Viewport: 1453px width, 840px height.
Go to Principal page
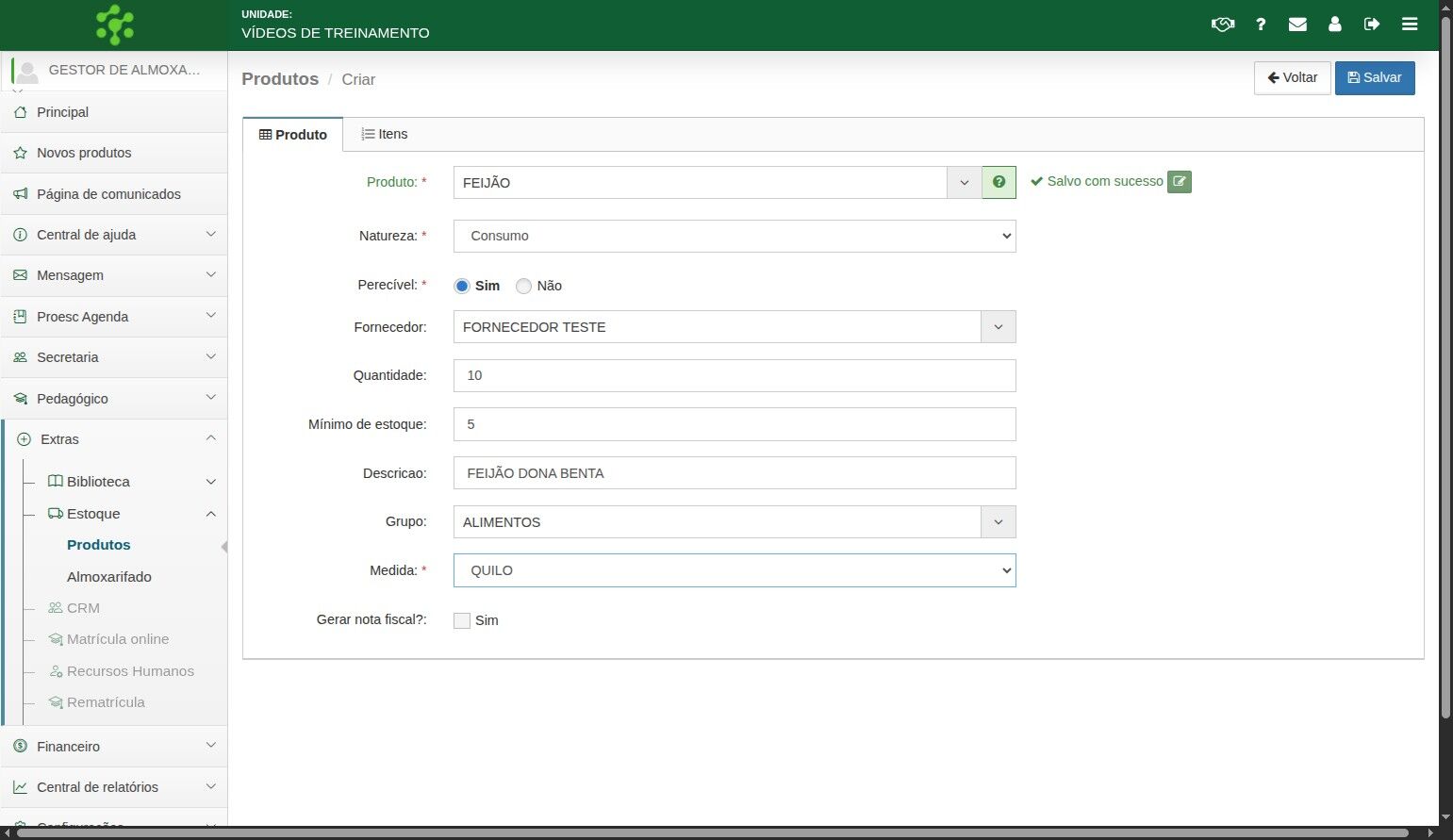coord(62,112)
